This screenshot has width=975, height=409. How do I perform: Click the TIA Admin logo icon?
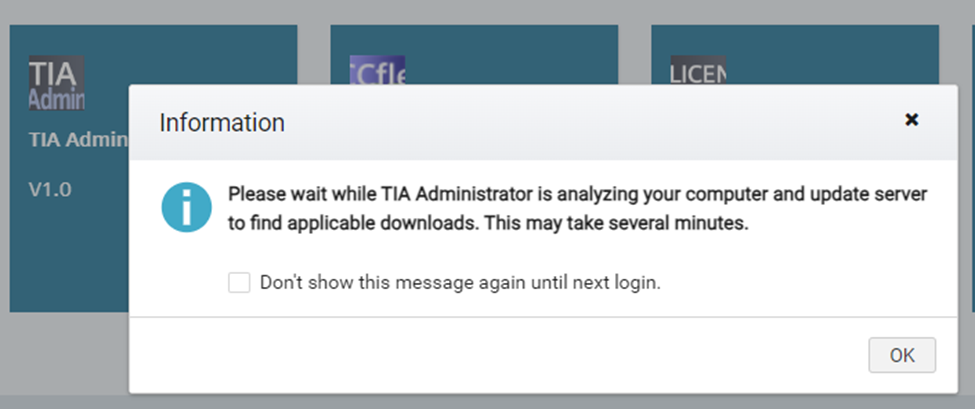[x=57, y=83]
